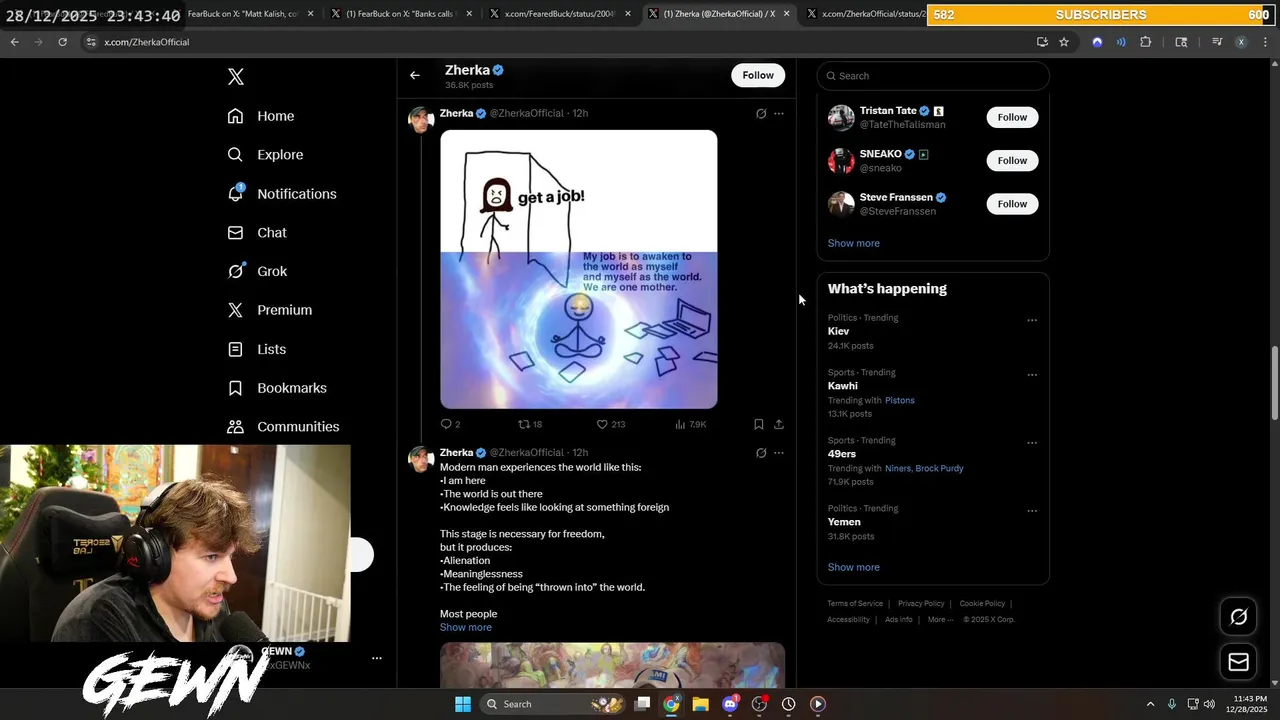Open the Kawhi trending topic
This screenshot has width=1280, height=720.
(x=843, y=386)
